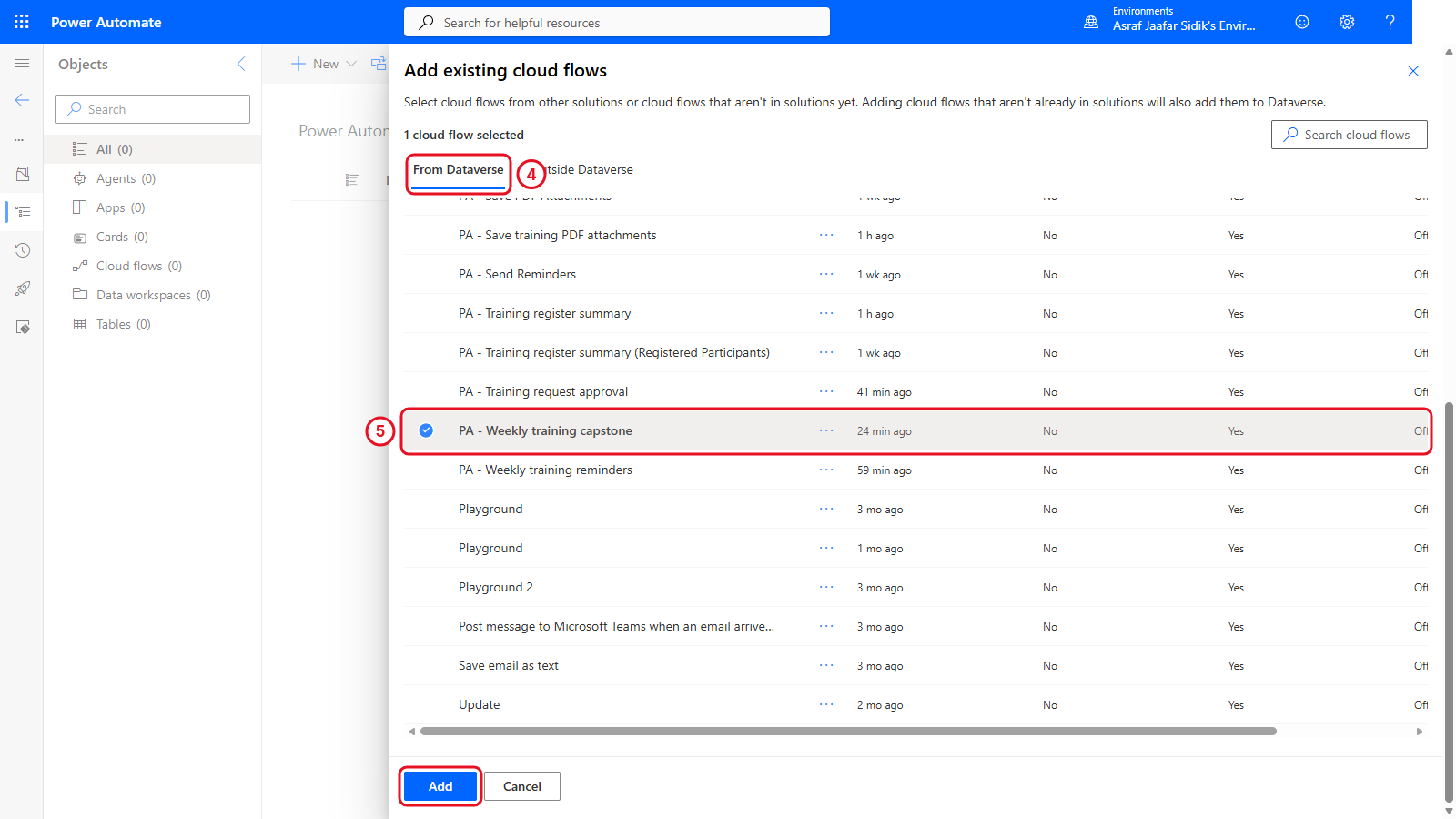Click the Cancel button
Viewport: 1456px width, 819px height.
coord(522,786)
